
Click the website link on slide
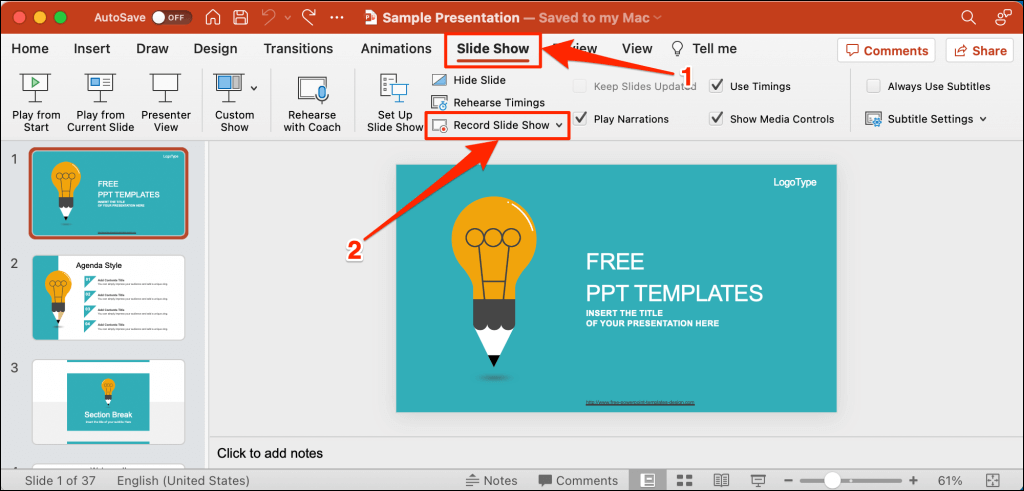[x=640, y=403]
